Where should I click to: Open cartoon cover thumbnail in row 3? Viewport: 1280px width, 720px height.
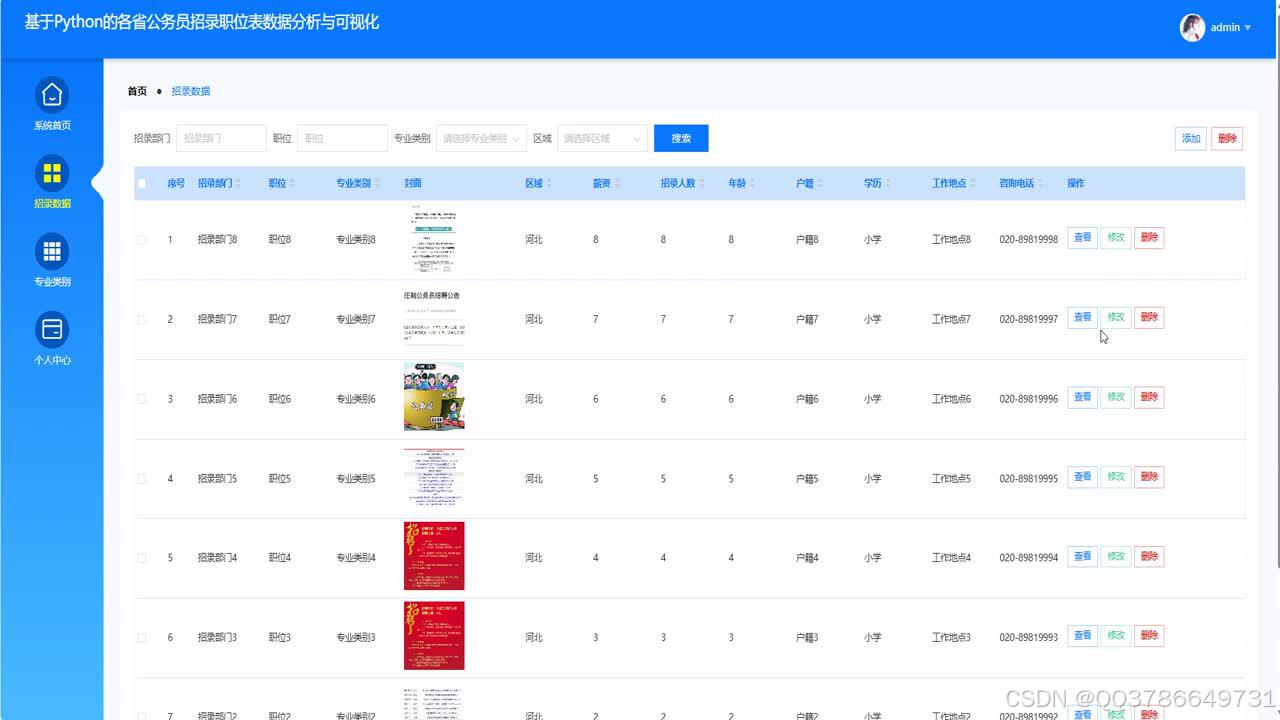pos(434,397)
